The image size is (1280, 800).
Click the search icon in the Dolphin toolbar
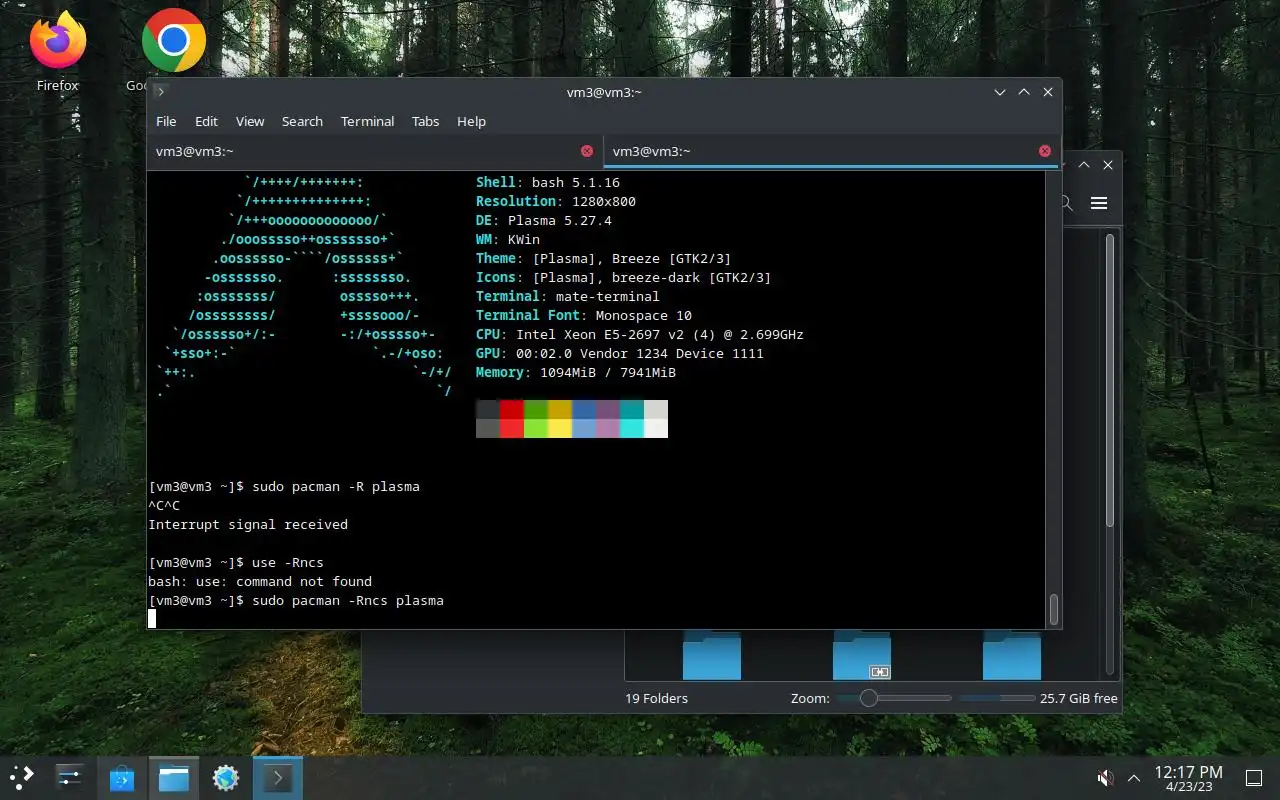click(x=1067, y=203)
